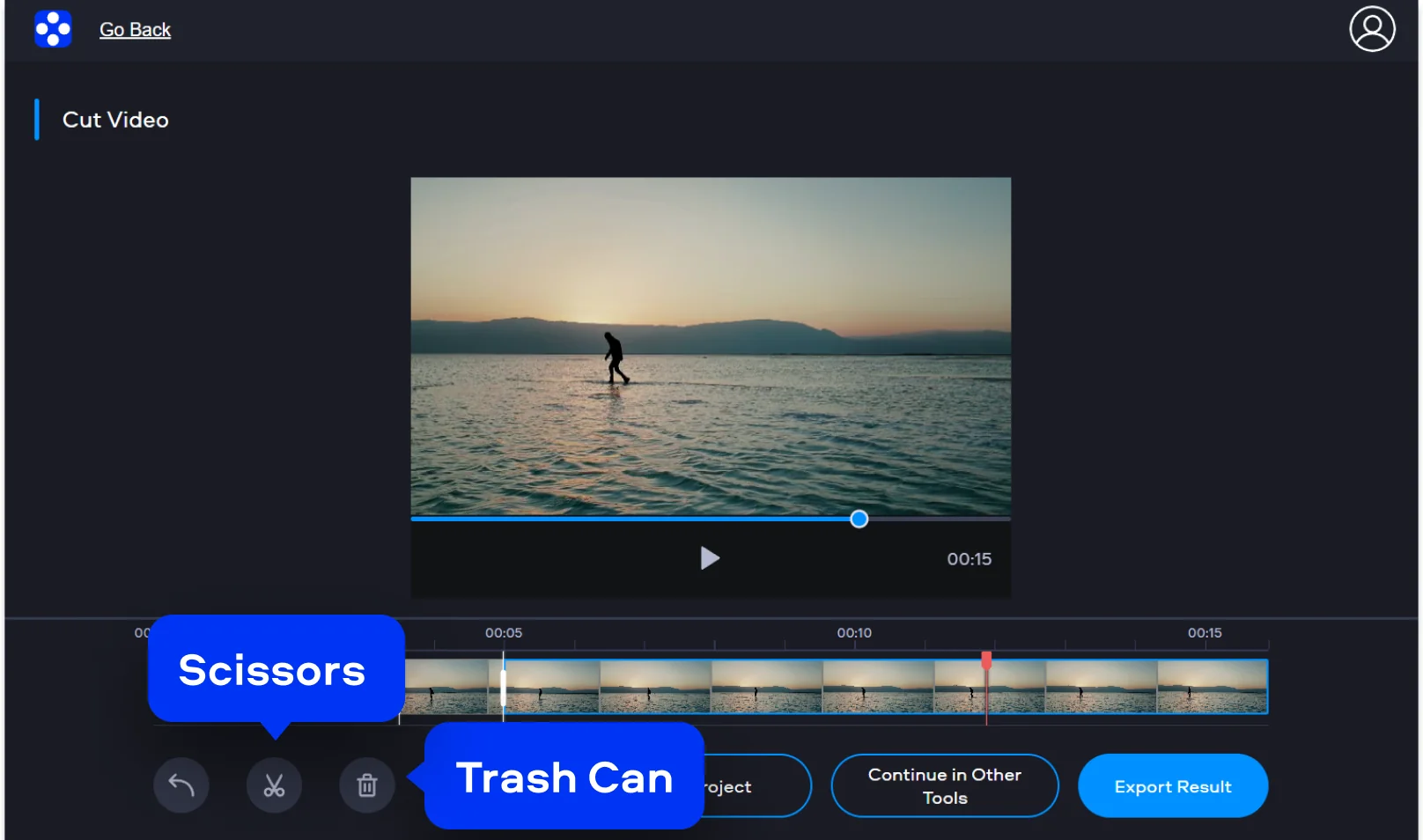Select the red playhead marker on timeline
This screenshot has height=840, width=1423.
click(986, 660)
